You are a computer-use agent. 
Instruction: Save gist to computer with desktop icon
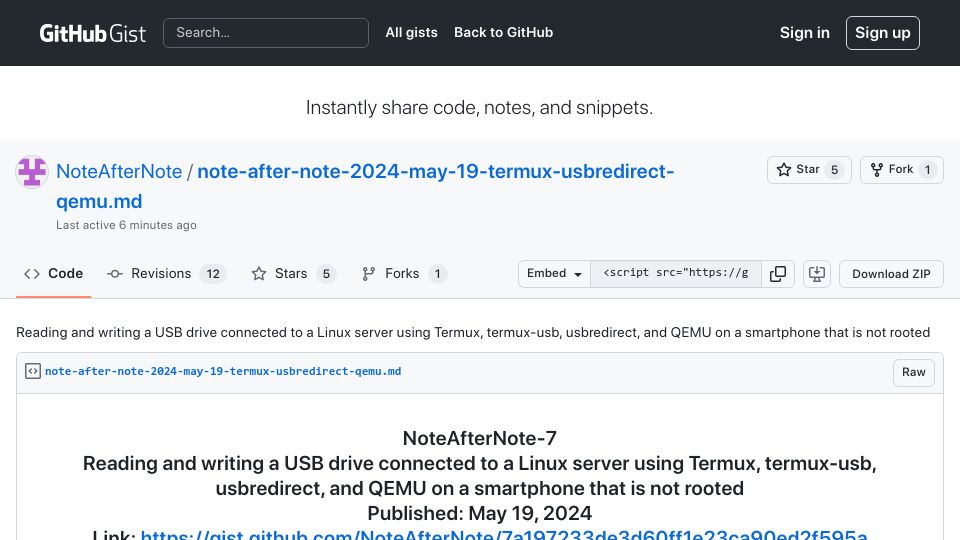click(x=817, y=274)
